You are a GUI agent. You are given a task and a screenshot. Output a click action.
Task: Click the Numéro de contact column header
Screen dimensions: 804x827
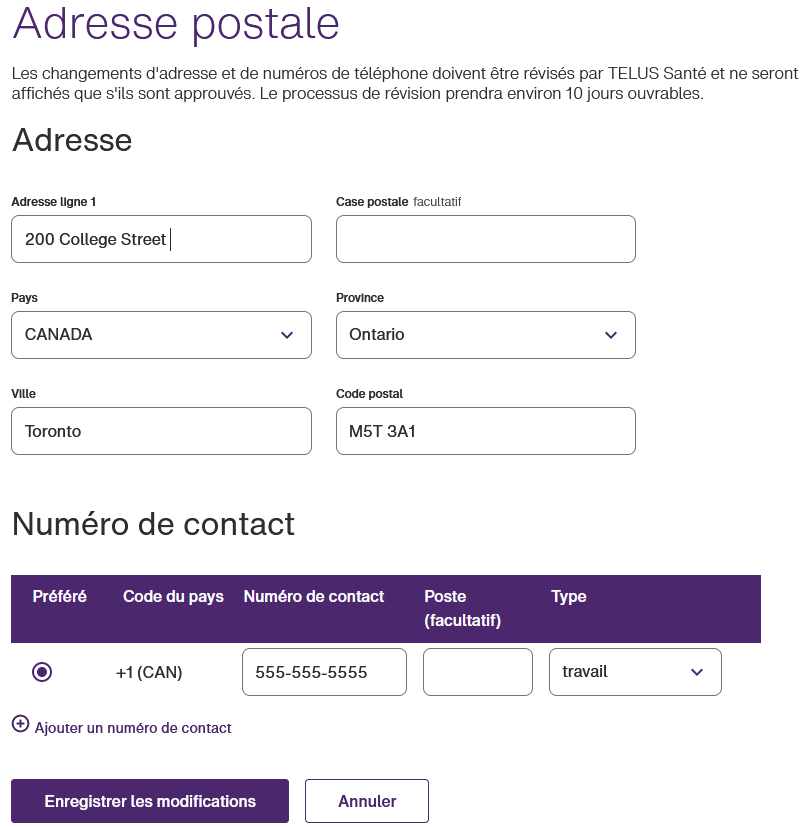pos(314,597)
